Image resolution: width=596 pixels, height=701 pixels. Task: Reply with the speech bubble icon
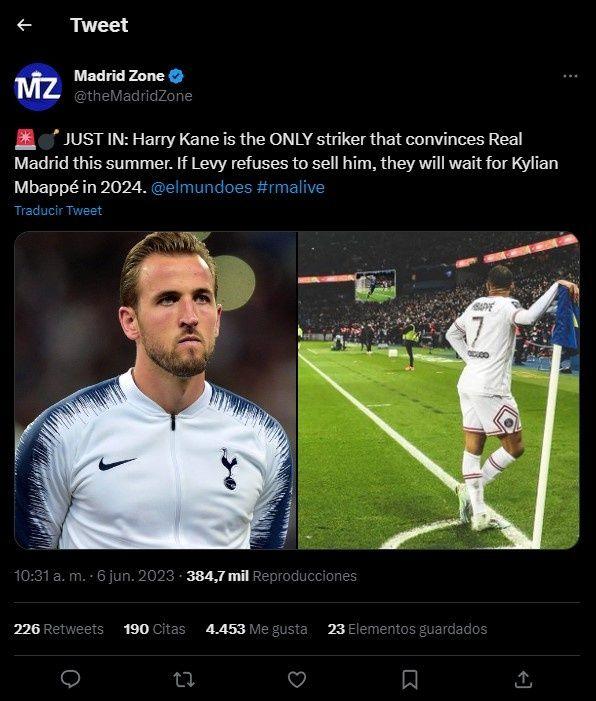tap(70, 679)
